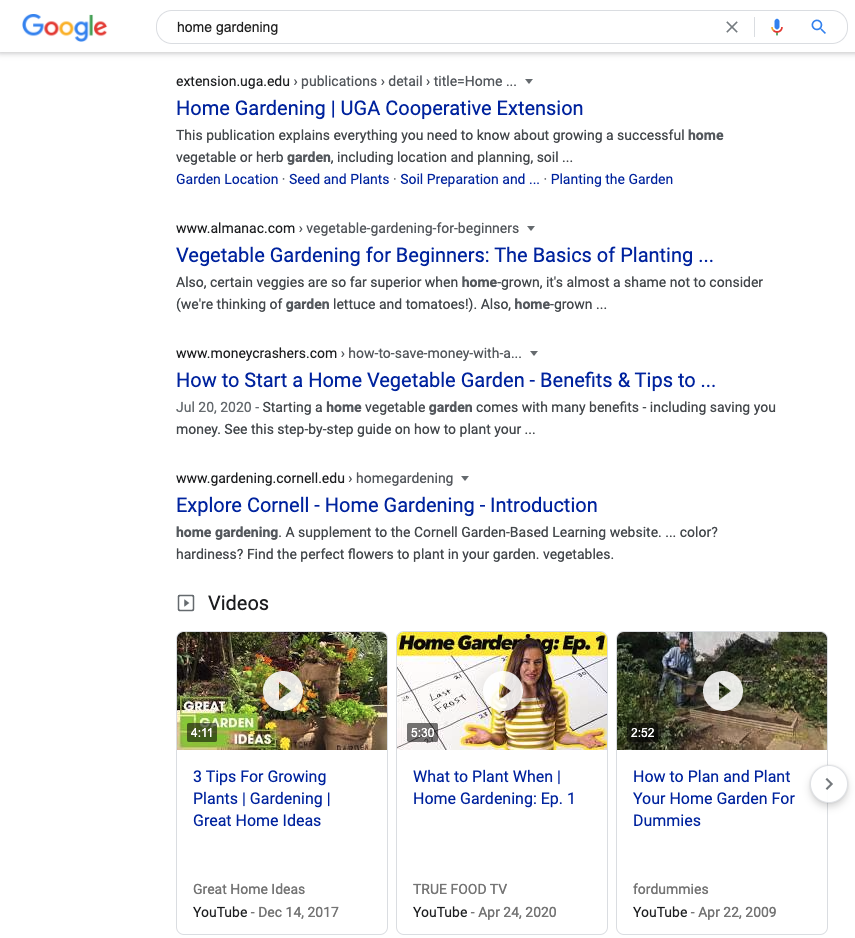This screenshot has width=855, height=938.
Task: Open 'What to Plant When' video title
Action: pos(494,788)
